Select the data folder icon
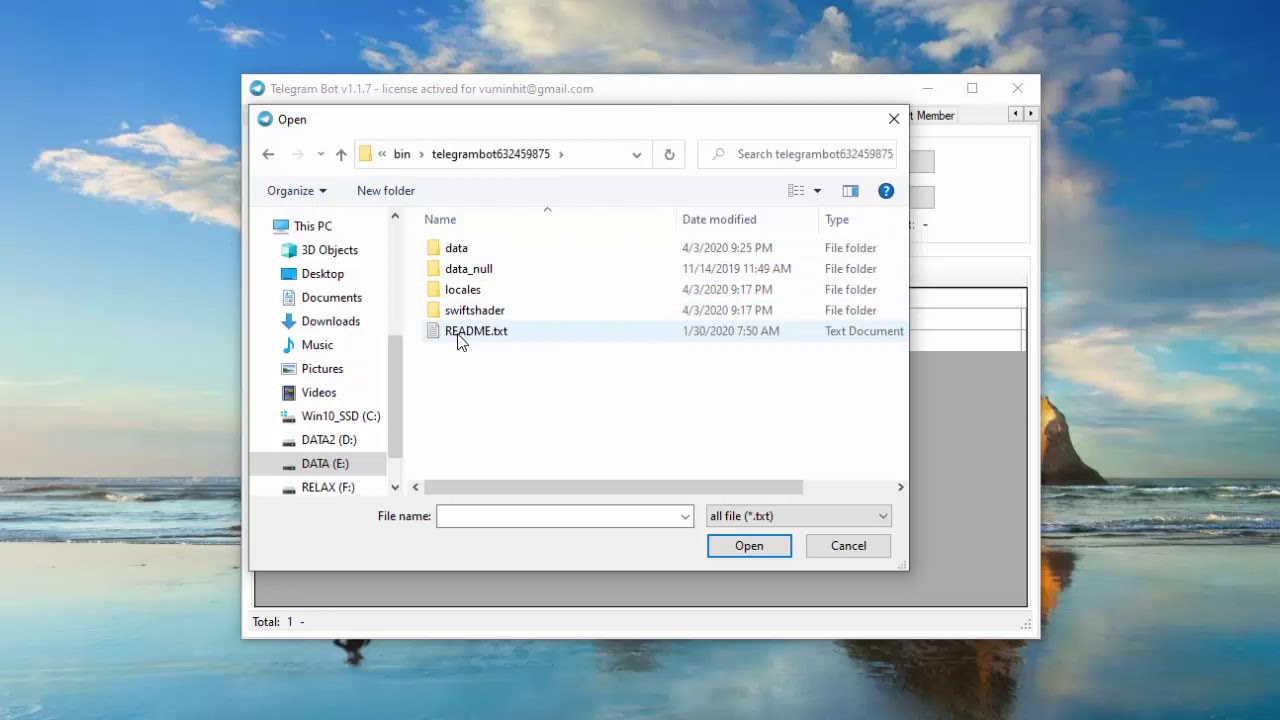 [433, 248]
